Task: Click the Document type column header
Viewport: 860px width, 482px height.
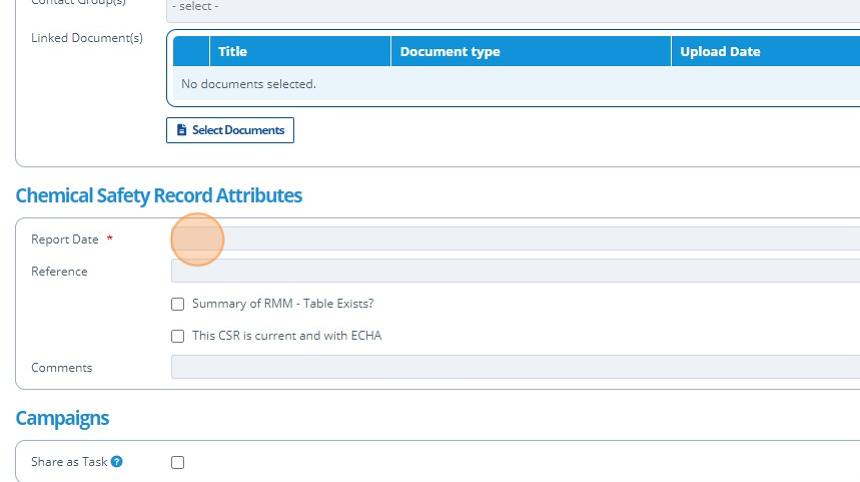Action: pyautogui.click(x=531, y=52)
